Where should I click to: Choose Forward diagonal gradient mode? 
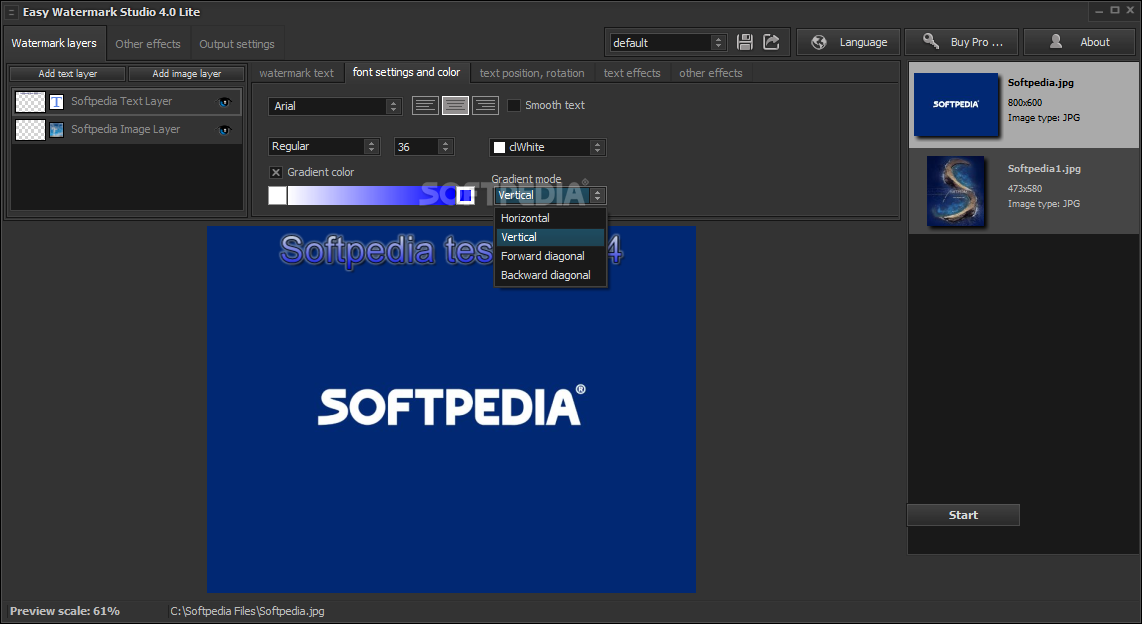pos(550,256)
